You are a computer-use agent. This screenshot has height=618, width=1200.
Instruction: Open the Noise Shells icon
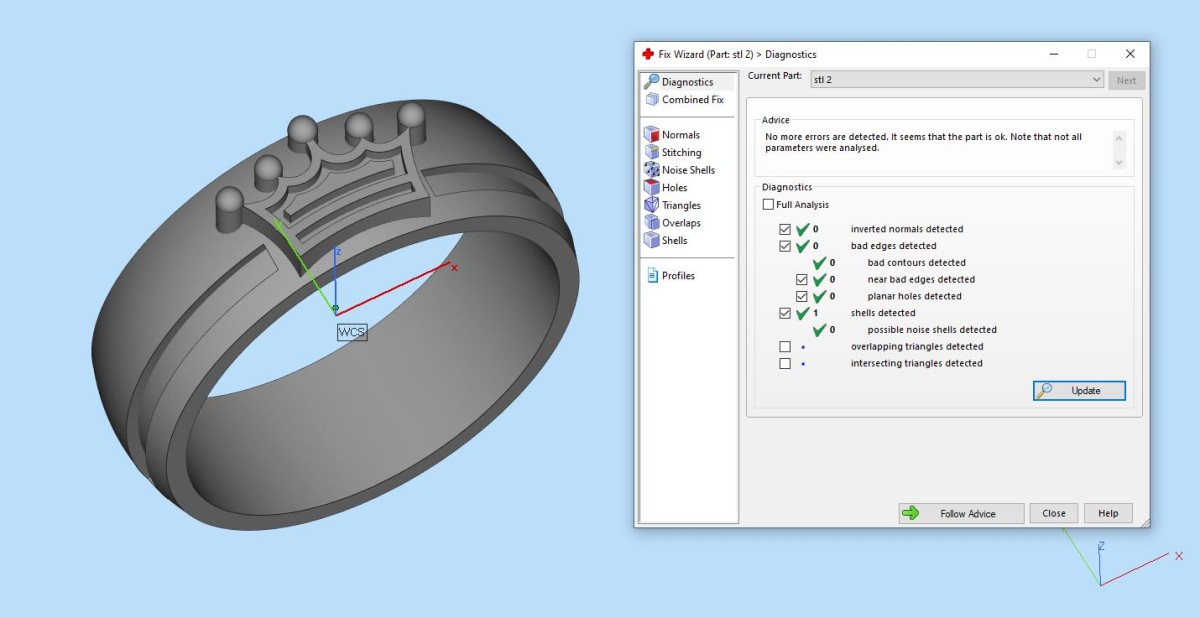tap(651, 170)
